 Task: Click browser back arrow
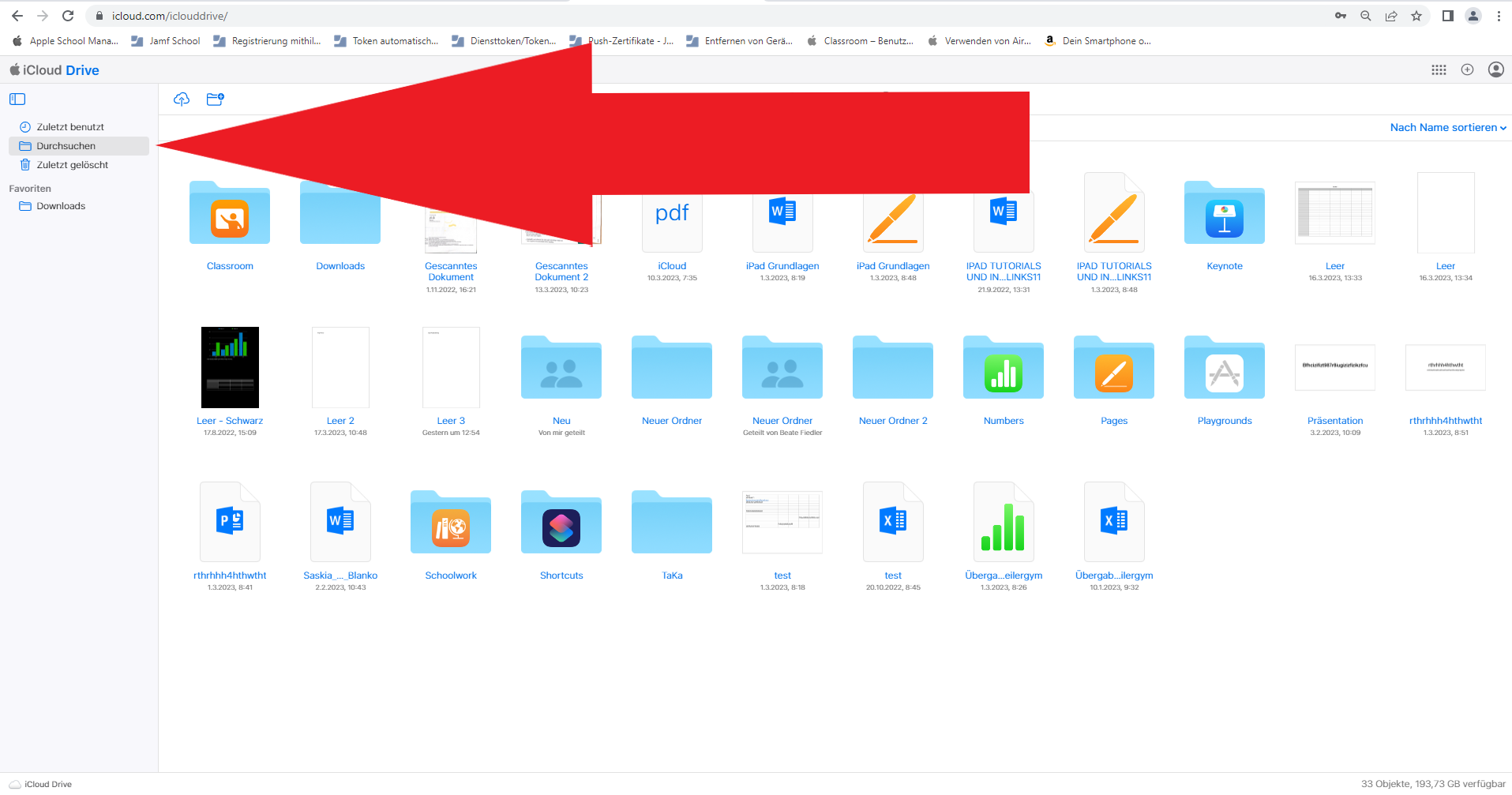click(x=17, y=16)
